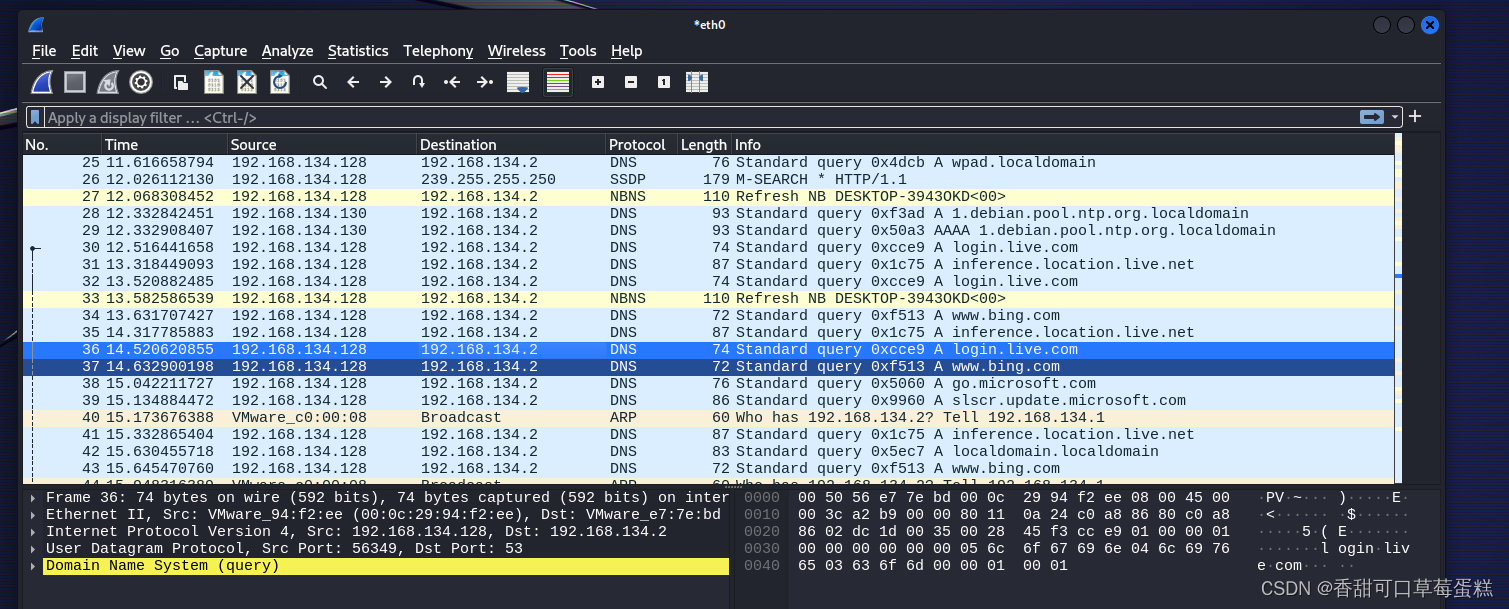The height and width of the screenshot is (609, 1509).
Task: Restart the current capture
Action: pos(108,82)
